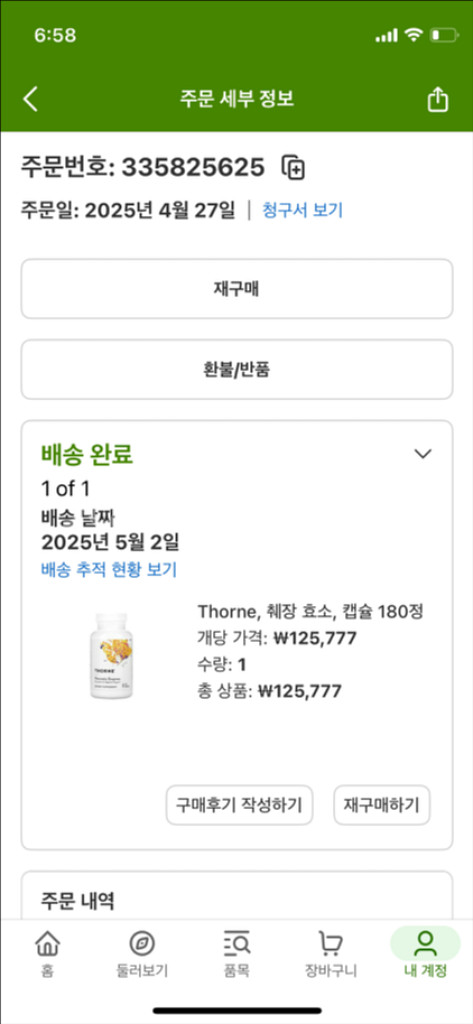Tap the 주문 내역 section header

point(78,901)
